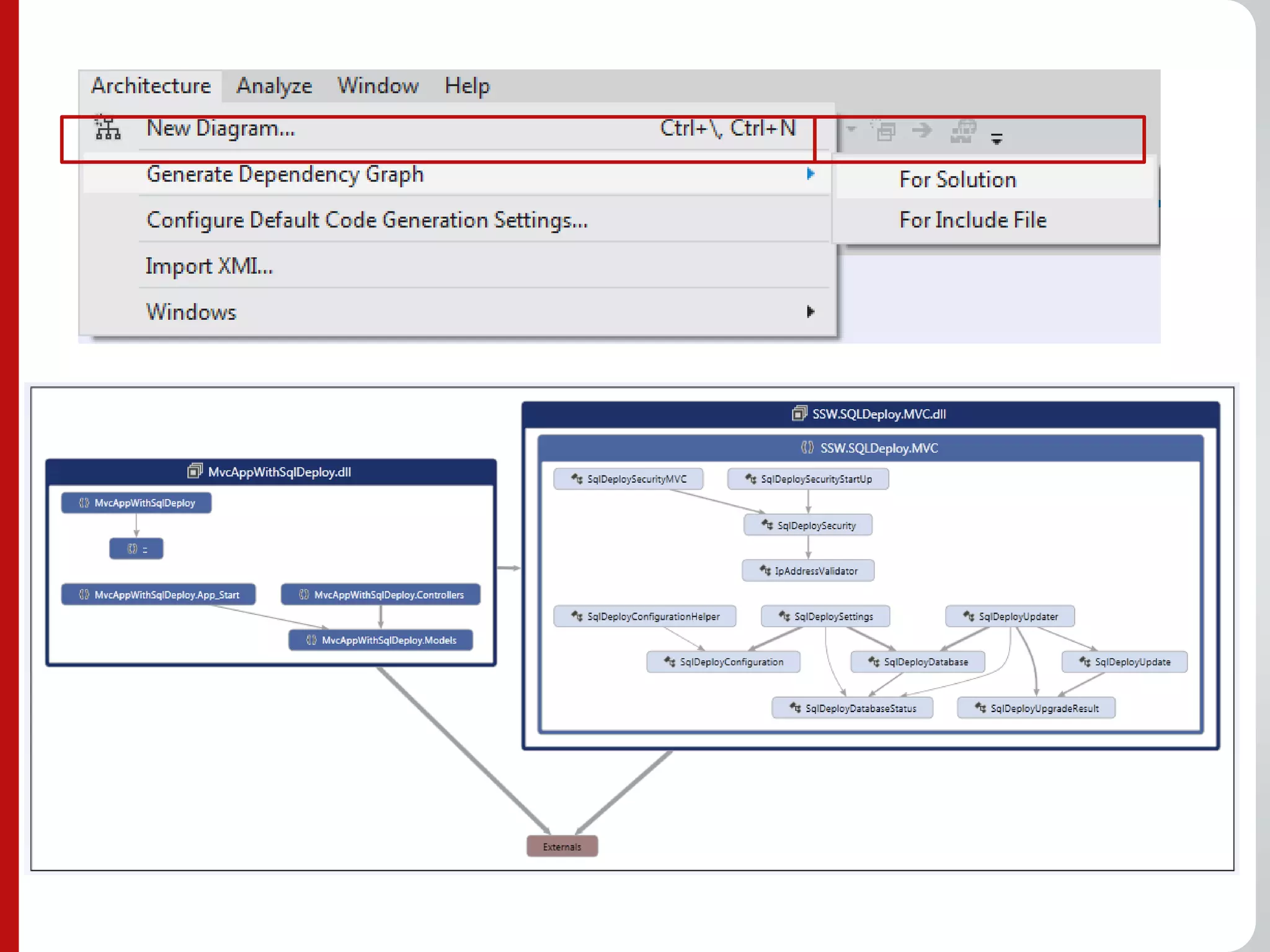Expand the Generate Dependency Graph submenu arrow

coord(810,174)
